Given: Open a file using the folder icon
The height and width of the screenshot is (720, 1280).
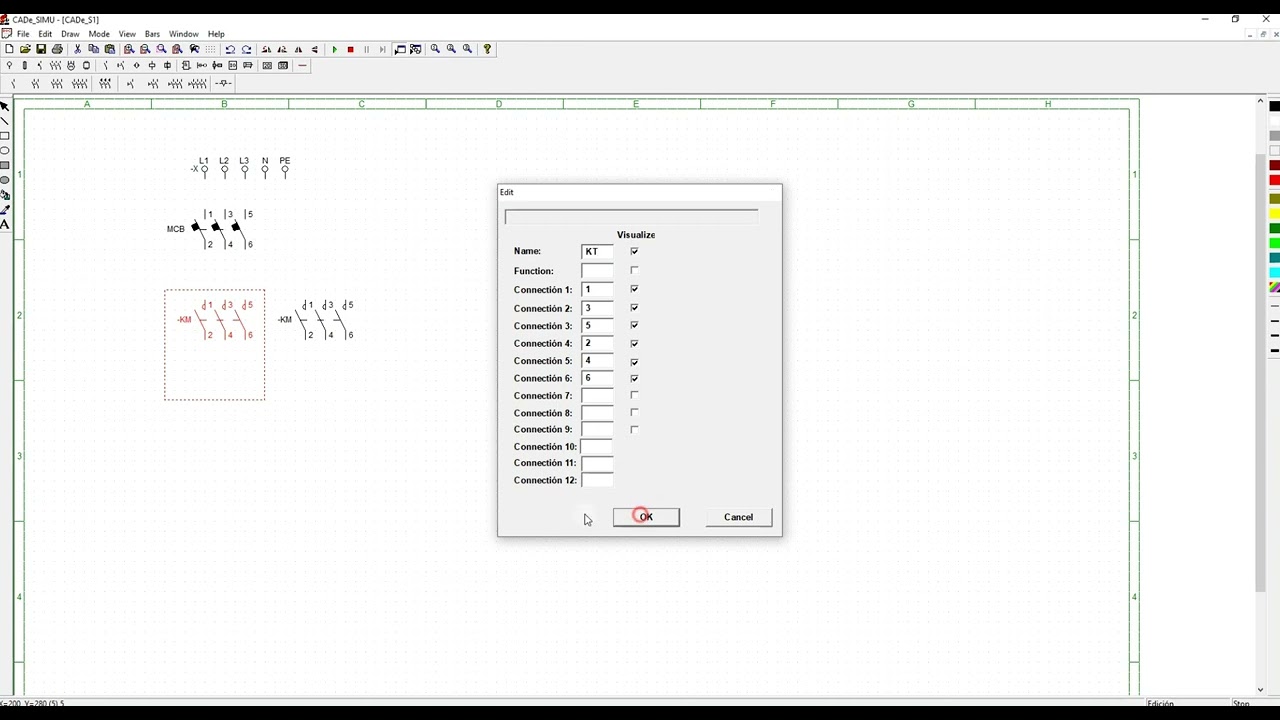Looking at the screenshot, I should tap(25, 49).
